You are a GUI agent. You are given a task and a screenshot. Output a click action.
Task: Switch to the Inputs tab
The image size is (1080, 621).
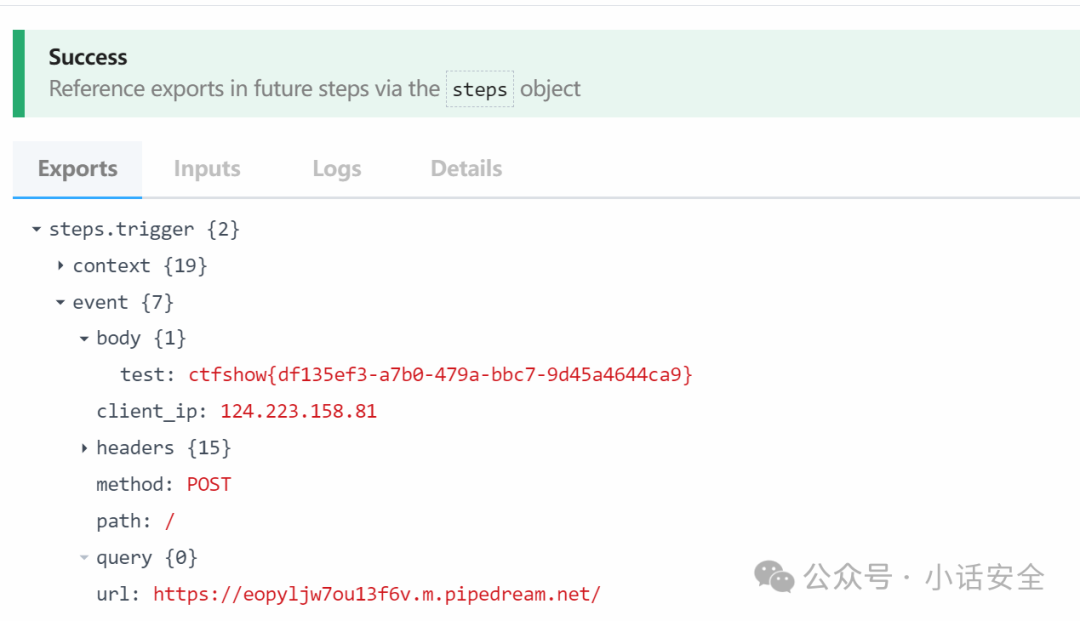tap(207, 169)
